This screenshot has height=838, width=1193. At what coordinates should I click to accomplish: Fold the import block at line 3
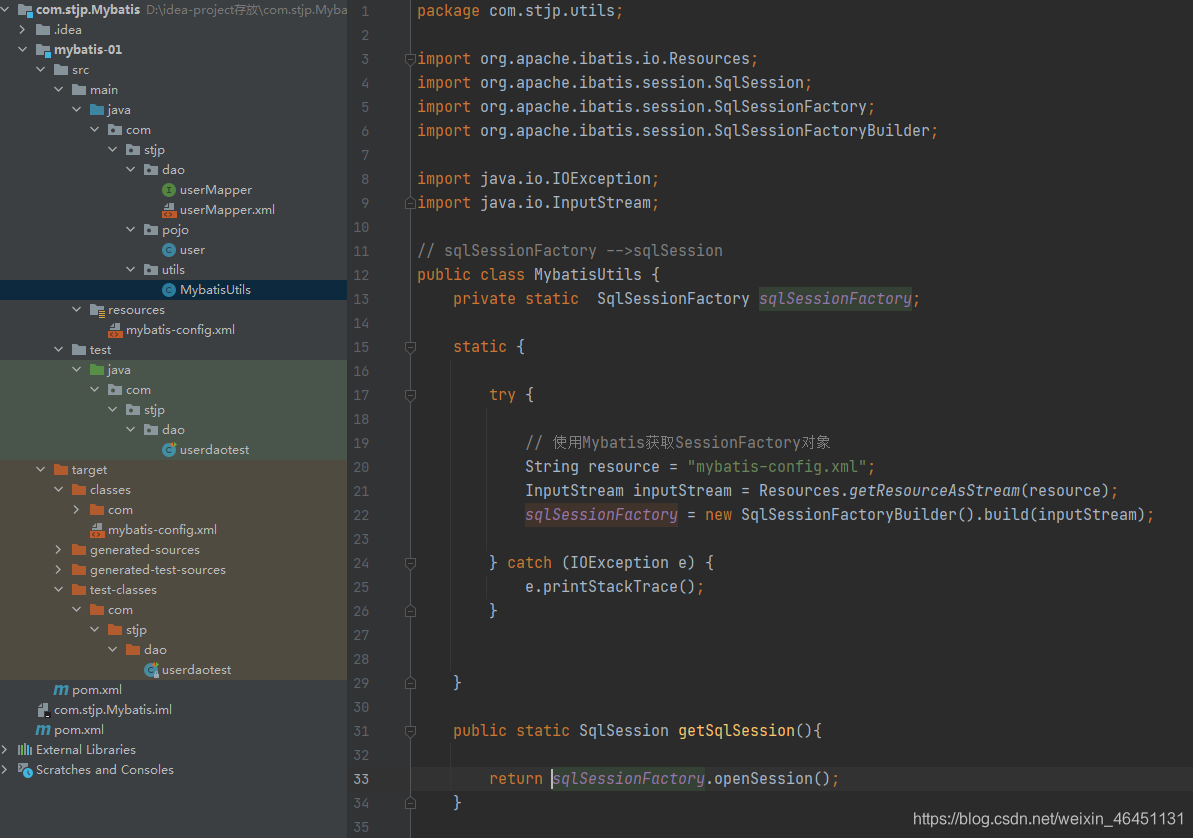(x=410, y=59)
